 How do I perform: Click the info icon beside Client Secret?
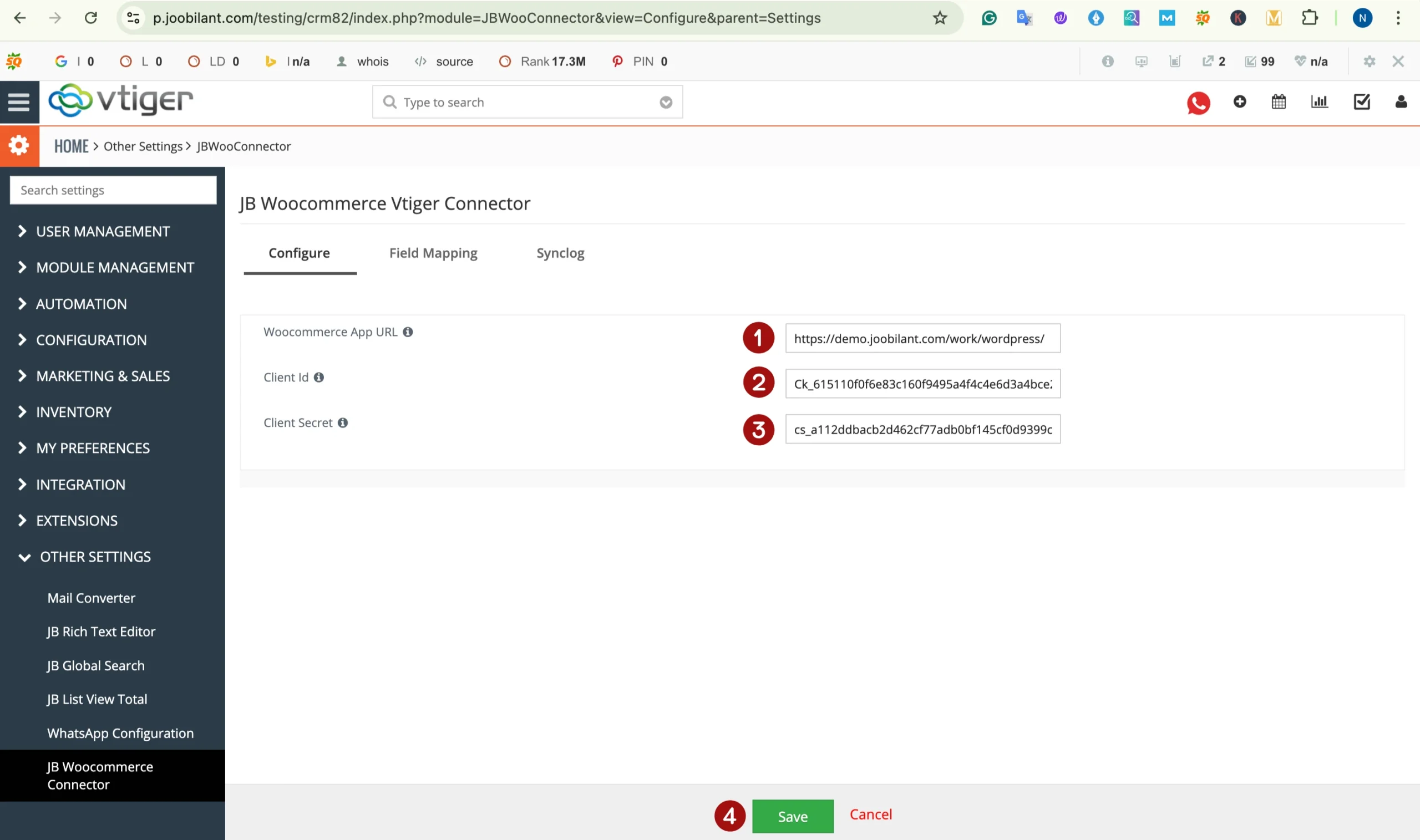343,423
